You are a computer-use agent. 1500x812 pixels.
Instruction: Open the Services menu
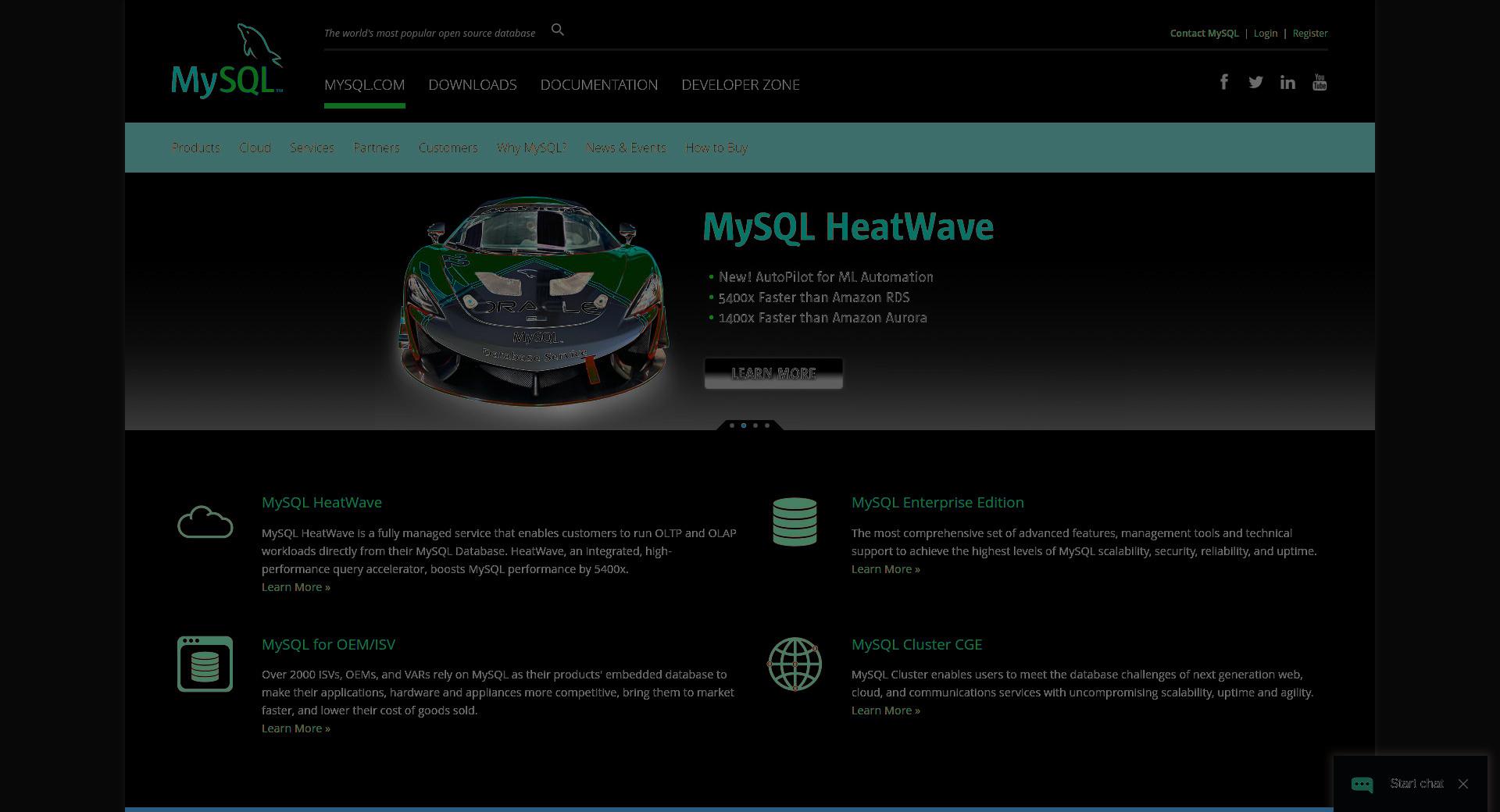point(312,148)
